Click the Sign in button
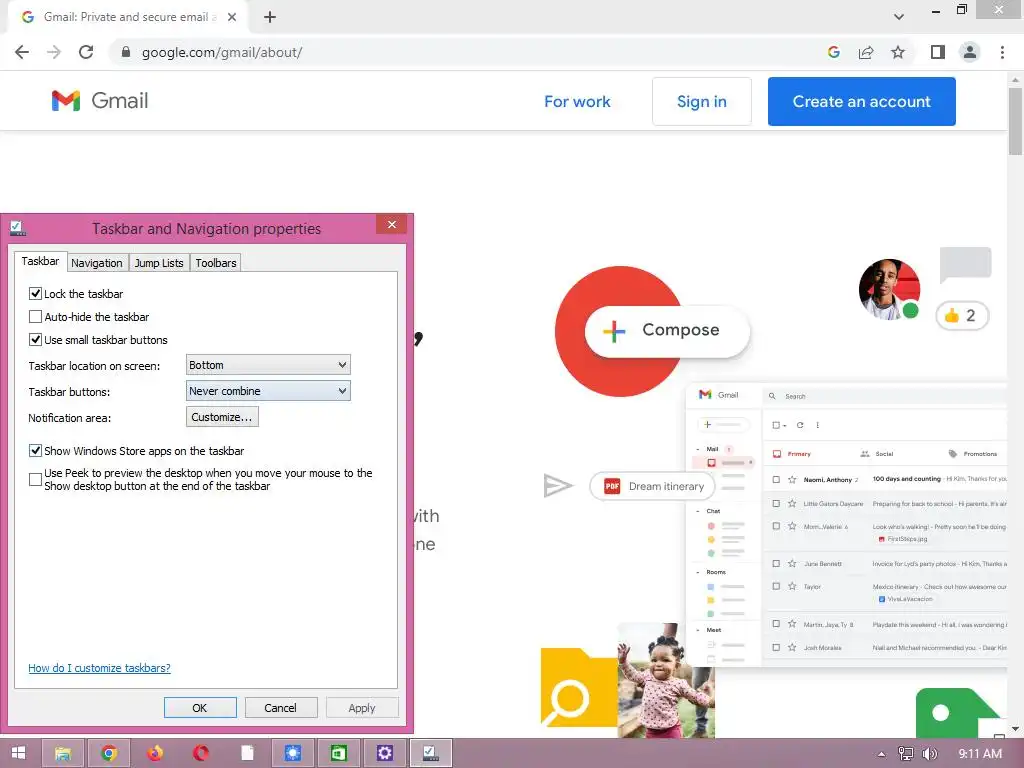 701,101
